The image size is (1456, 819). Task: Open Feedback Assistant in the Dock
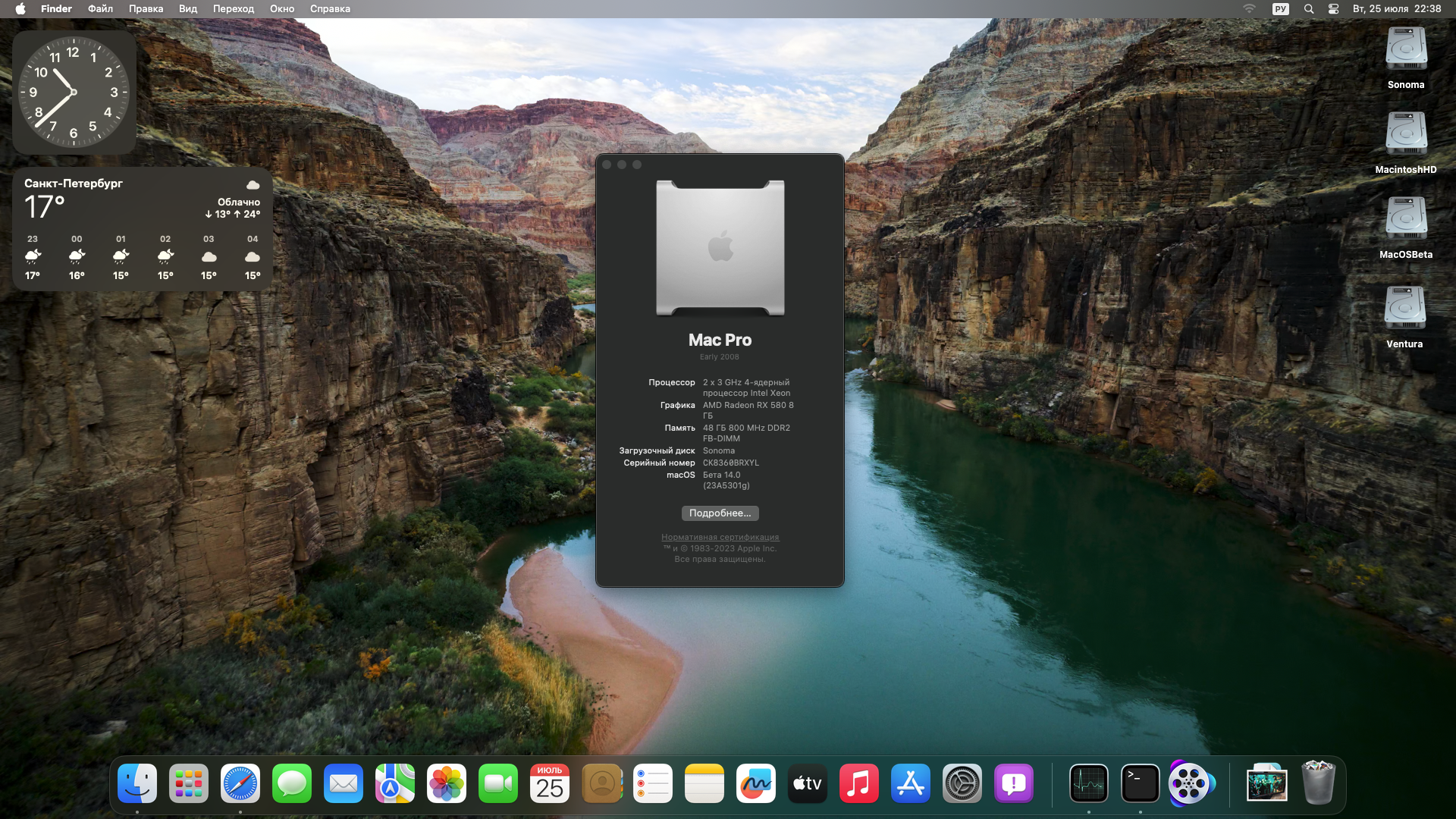(x=1014, y=783)
